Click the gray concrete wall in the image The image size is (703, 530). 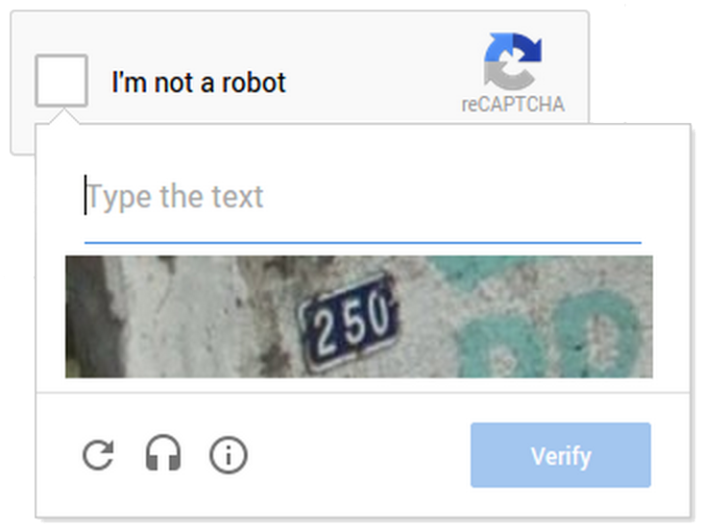click(188, 314)
